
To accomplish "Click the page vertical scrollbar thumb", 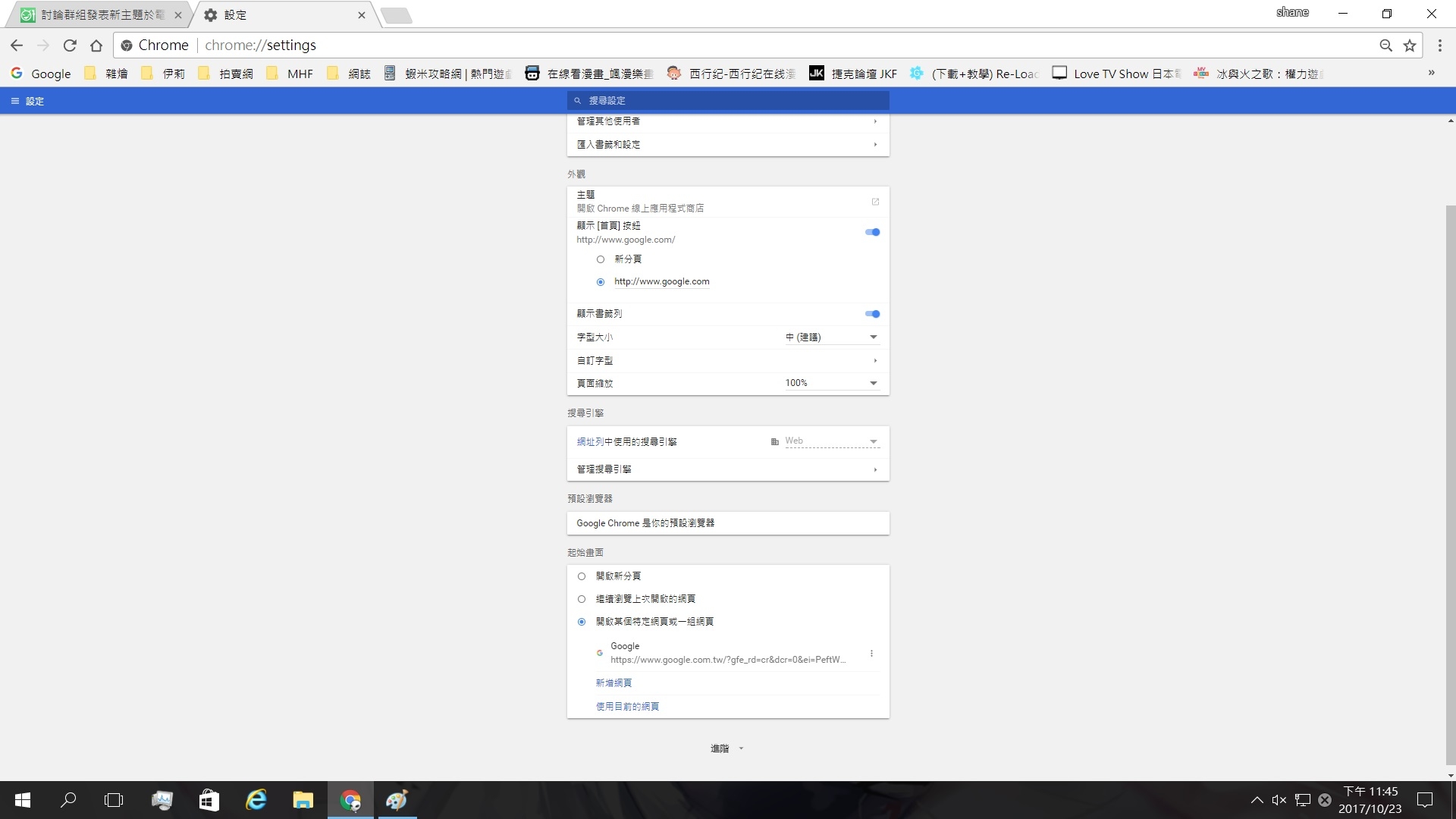I will tap(1450, 485).
